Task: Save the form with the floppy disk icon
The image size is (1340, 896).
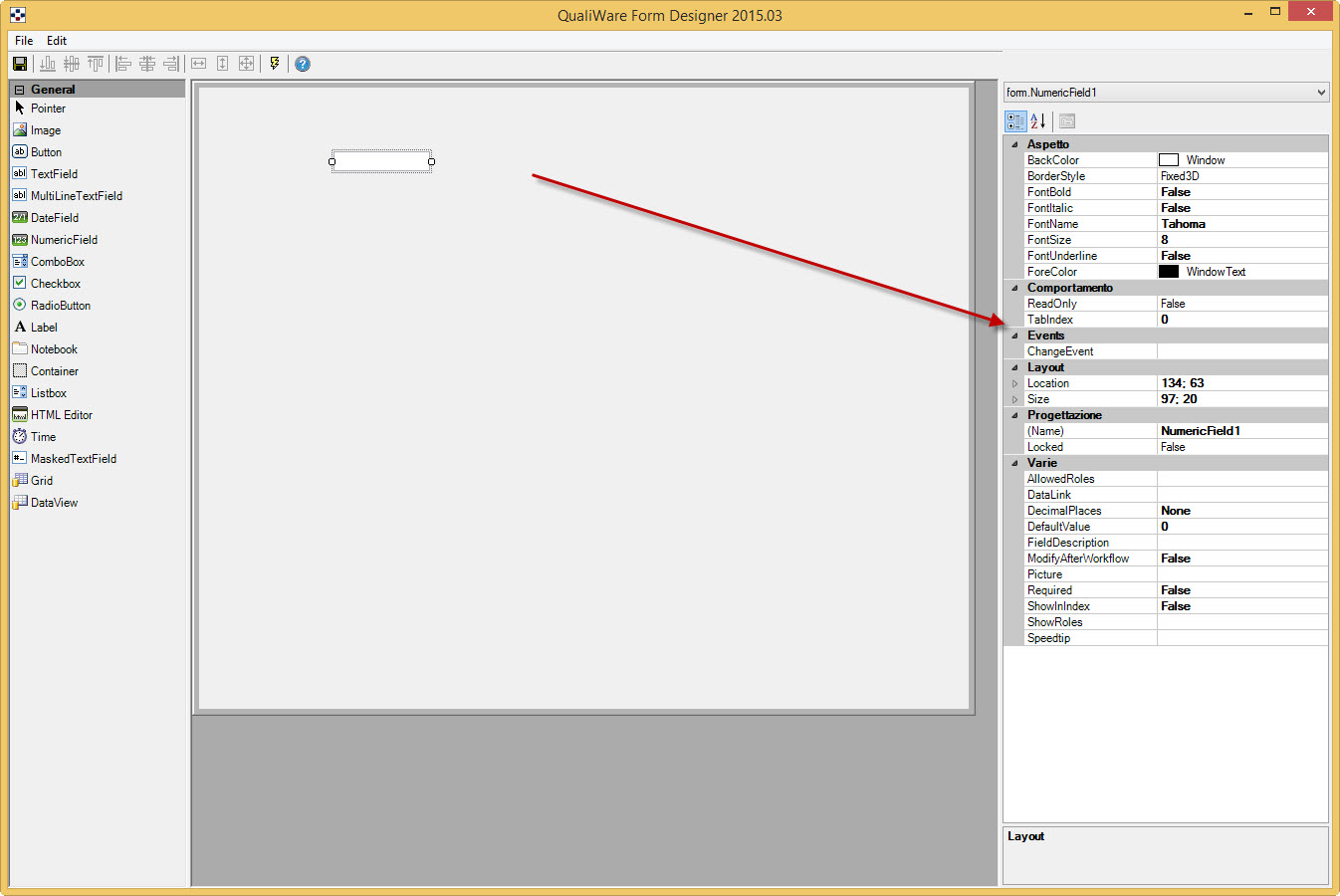Action: (20, 64)
